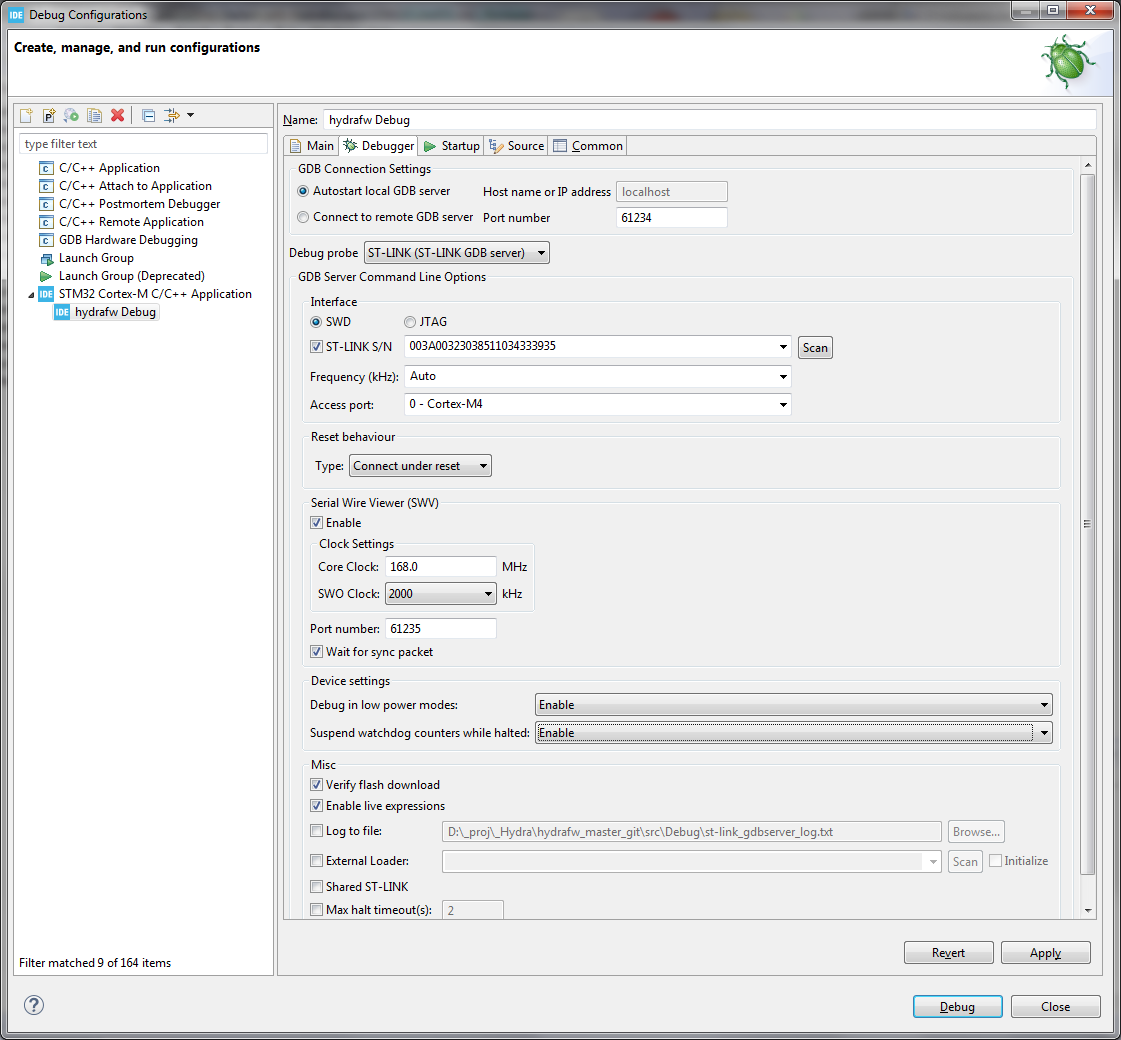
Task: Create a new launch configuration
Action: (25, 115)
